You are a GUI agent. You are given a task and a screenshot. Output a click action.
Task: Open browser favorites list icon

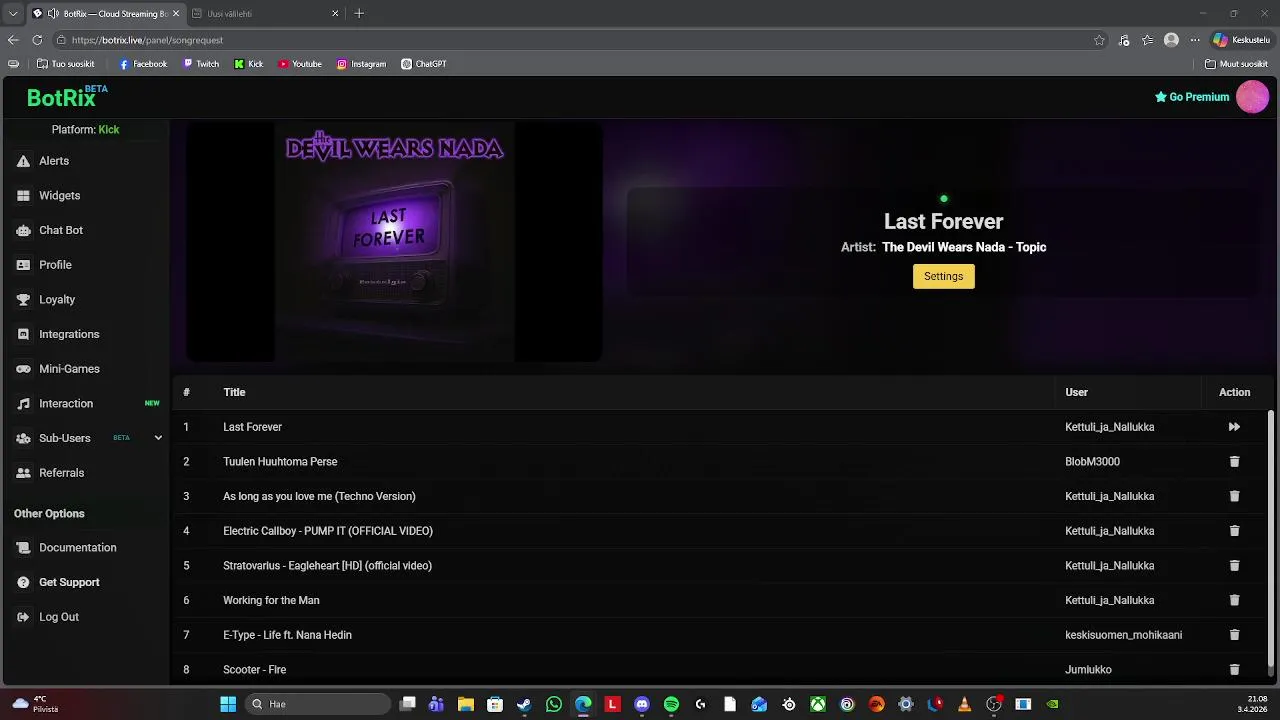[1148, 40]
